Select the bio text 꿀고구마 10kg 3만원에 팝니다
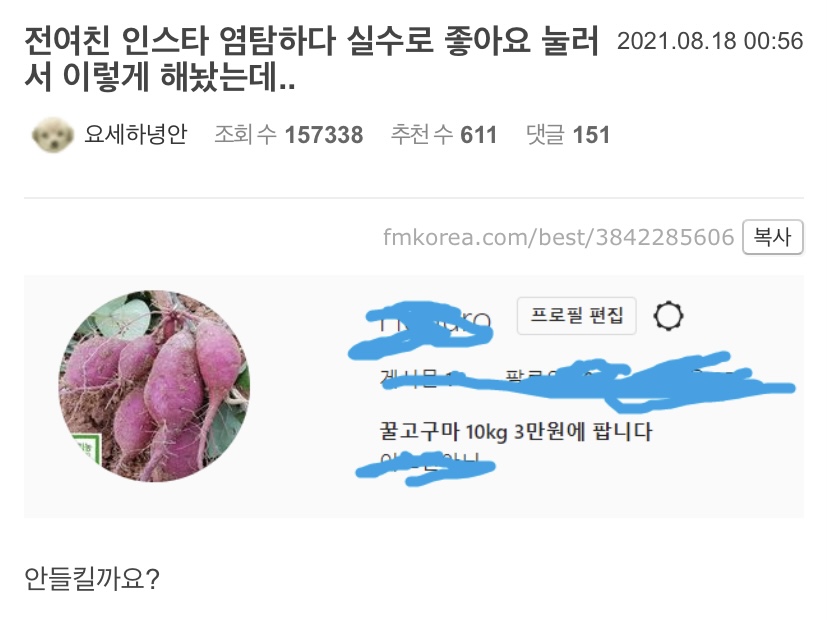Screen dimensions: 827x620 (516, 432)
